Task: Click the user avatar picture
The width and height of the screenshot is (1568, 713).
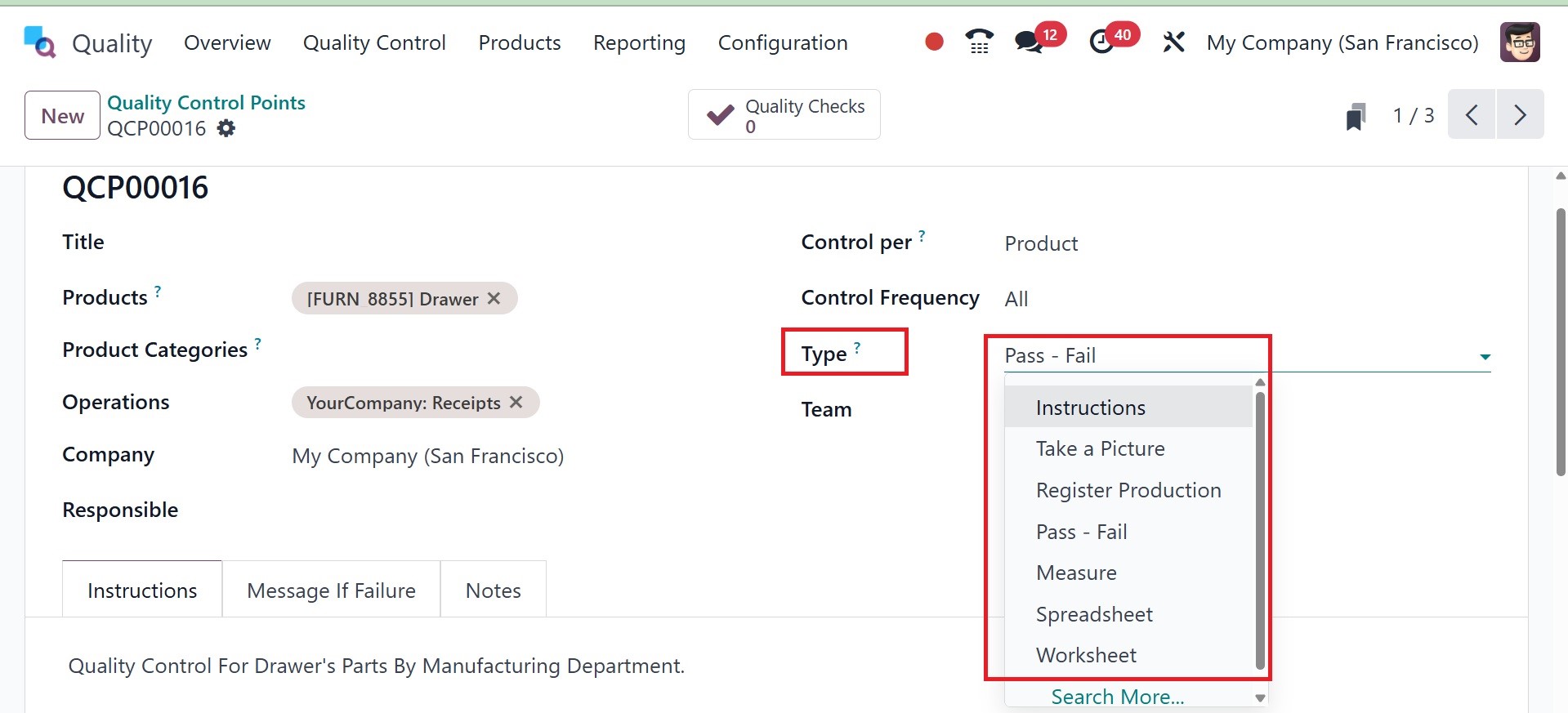Action: pyautogui.click(x=1520, y=42)
